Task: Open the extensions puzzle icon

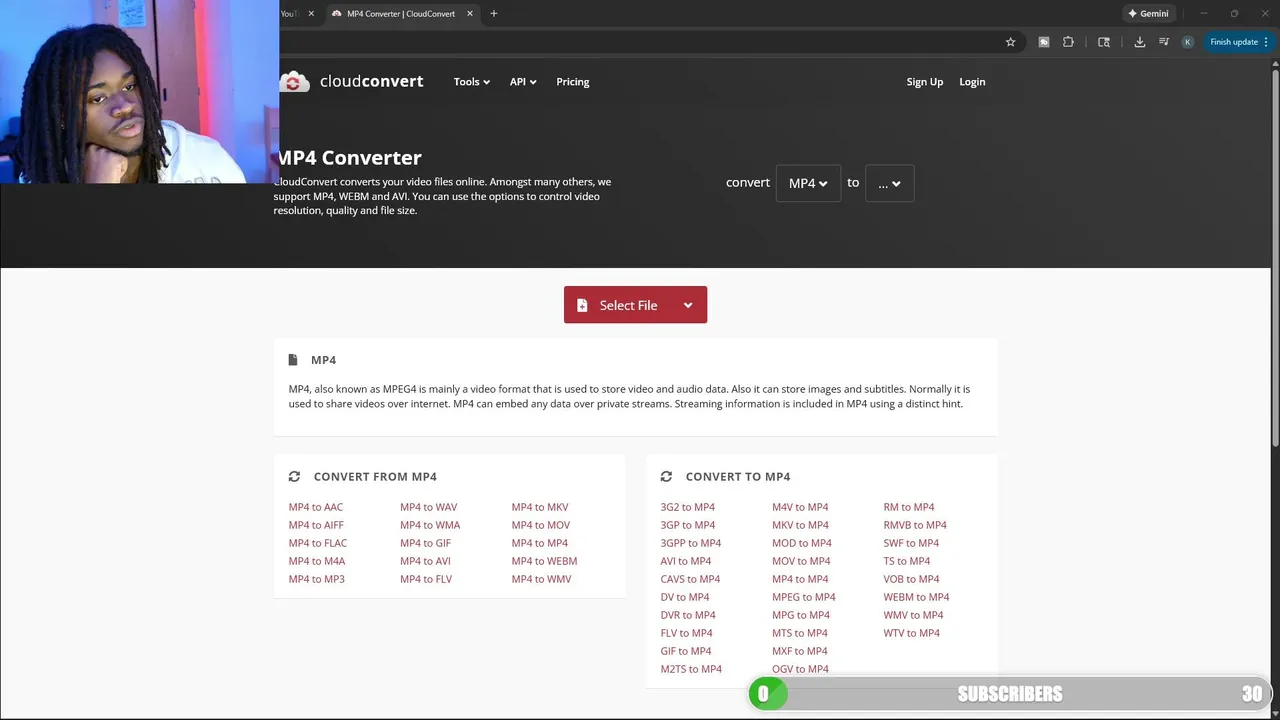Action: tap(1068, 42)
